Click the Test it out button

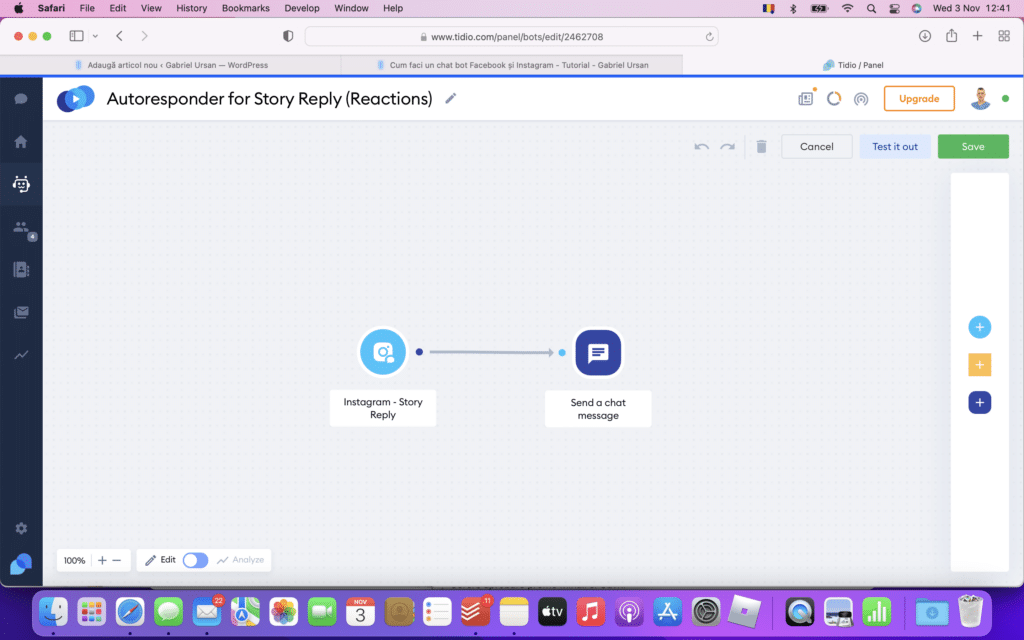(x=895, y=146)
